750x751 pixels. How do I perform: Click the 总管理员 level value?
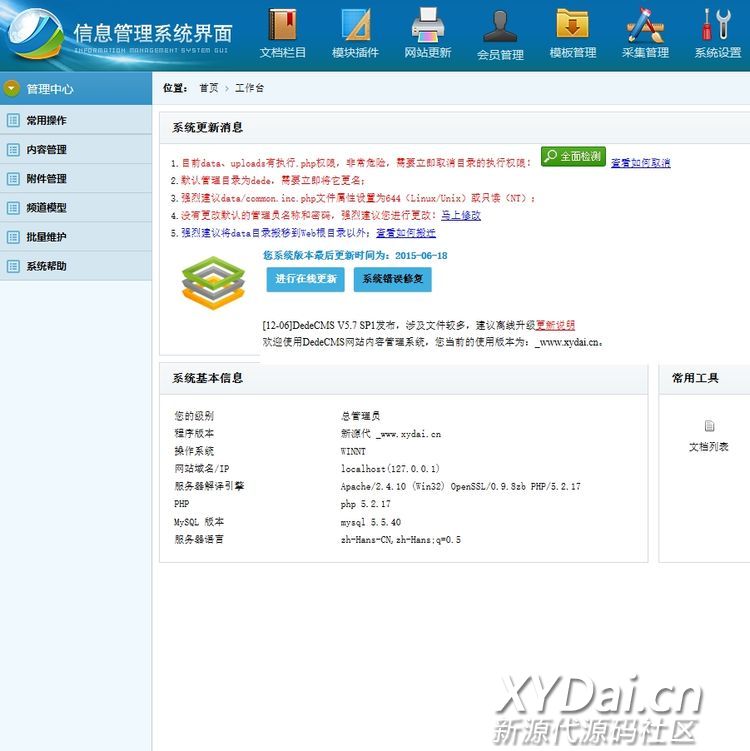360,416
